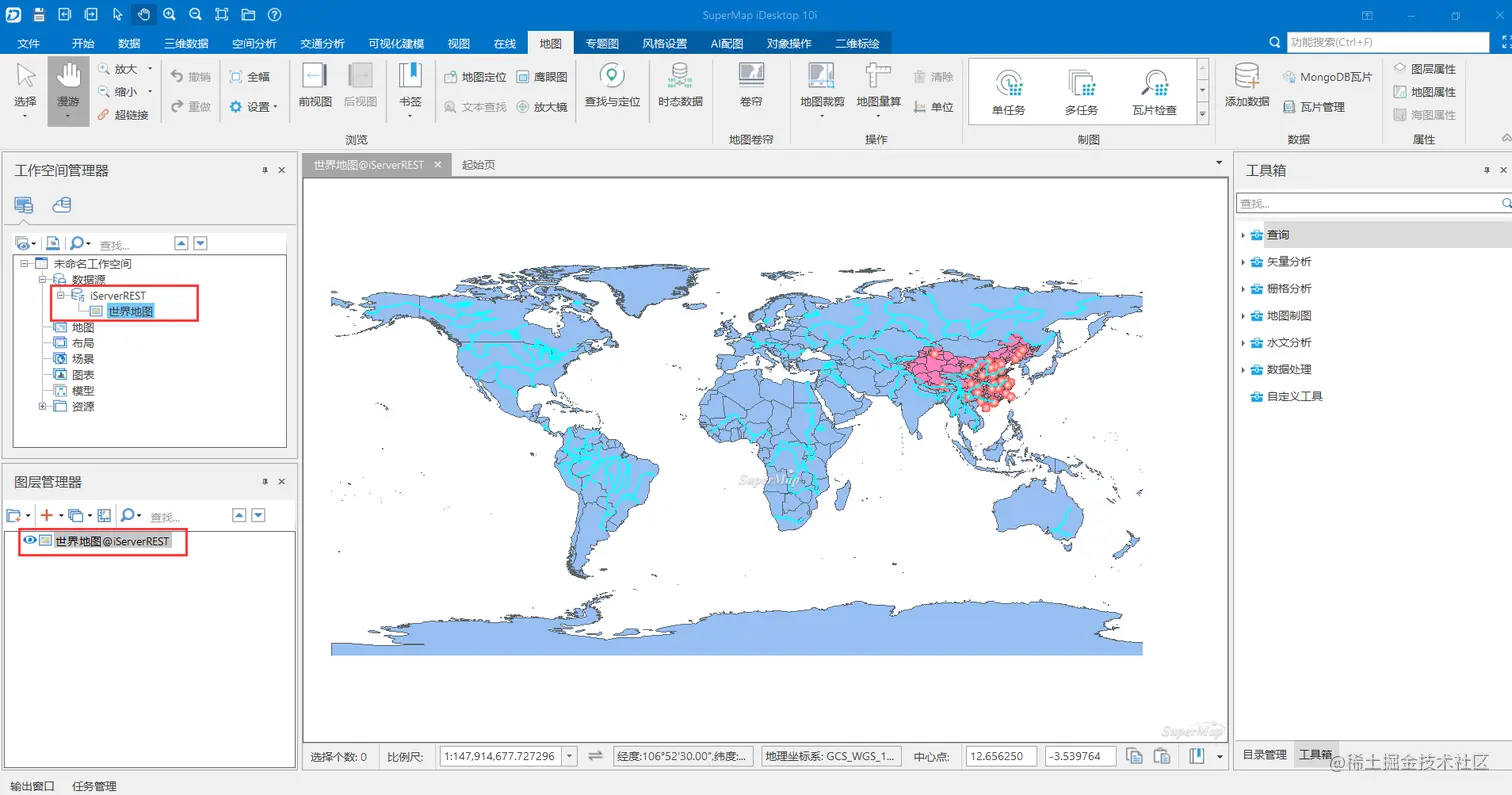This screenshot has height=795, width=1512.
Task: Open the 任务管理 panel
Action: coord(95,786)
